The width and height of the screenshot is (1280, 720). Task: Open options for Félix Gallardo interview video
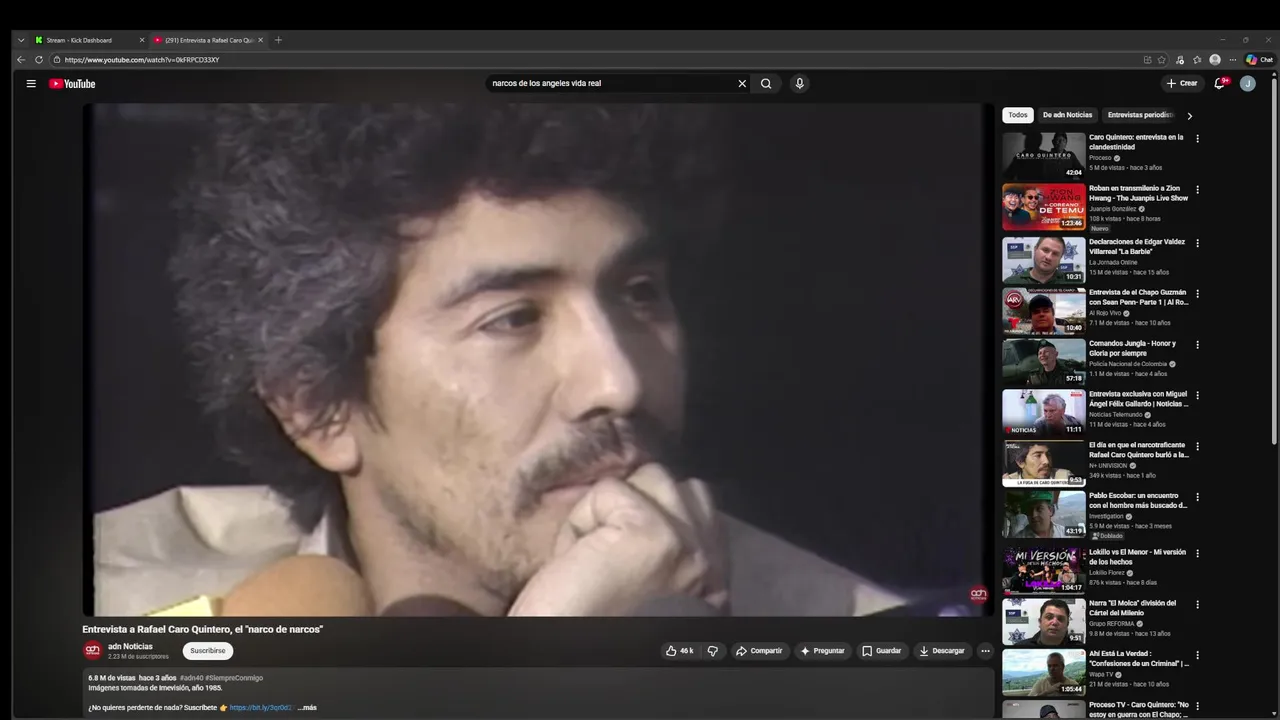[1197, 396]
